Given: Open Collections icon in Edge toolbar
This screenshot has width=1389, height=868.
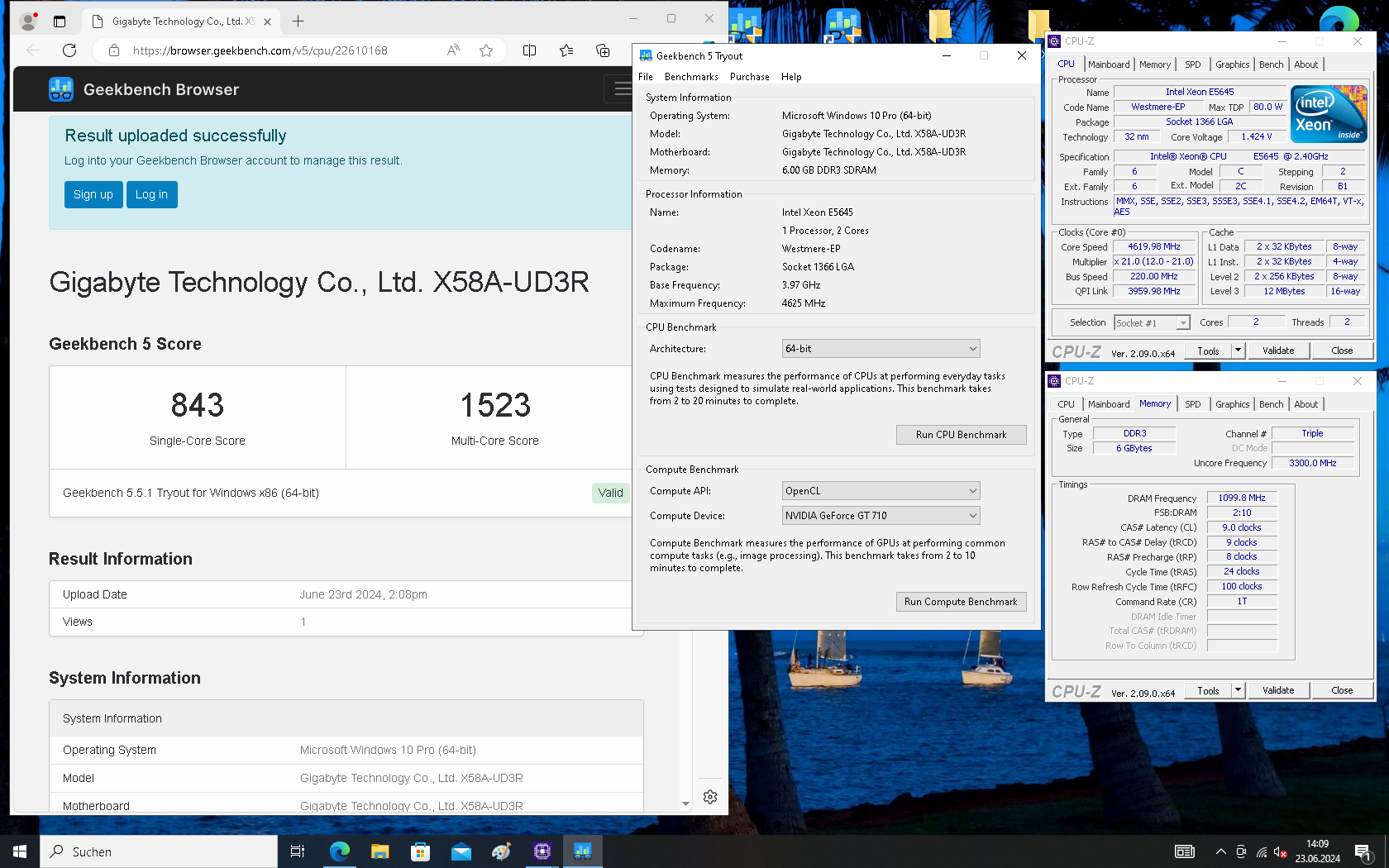Looking at the screenshot, I should tap(603, 50).
